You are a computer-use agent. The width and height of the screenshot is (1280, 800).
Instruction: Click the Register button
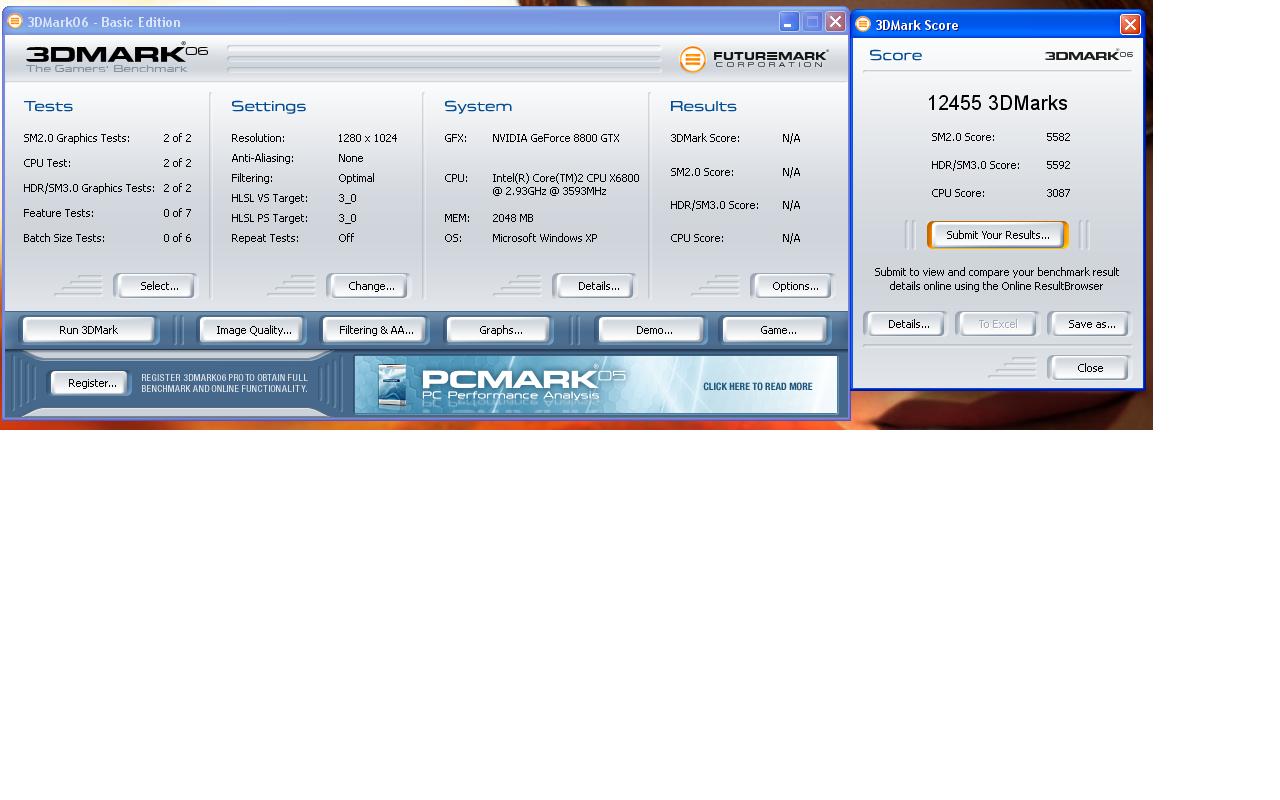pos(91,383)
